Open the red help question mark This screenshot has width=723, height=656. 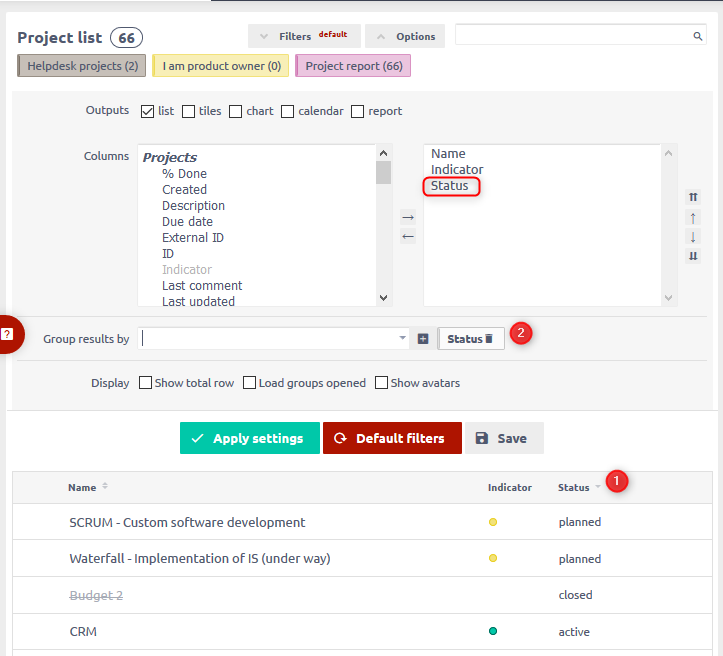(x=8, y=334)
